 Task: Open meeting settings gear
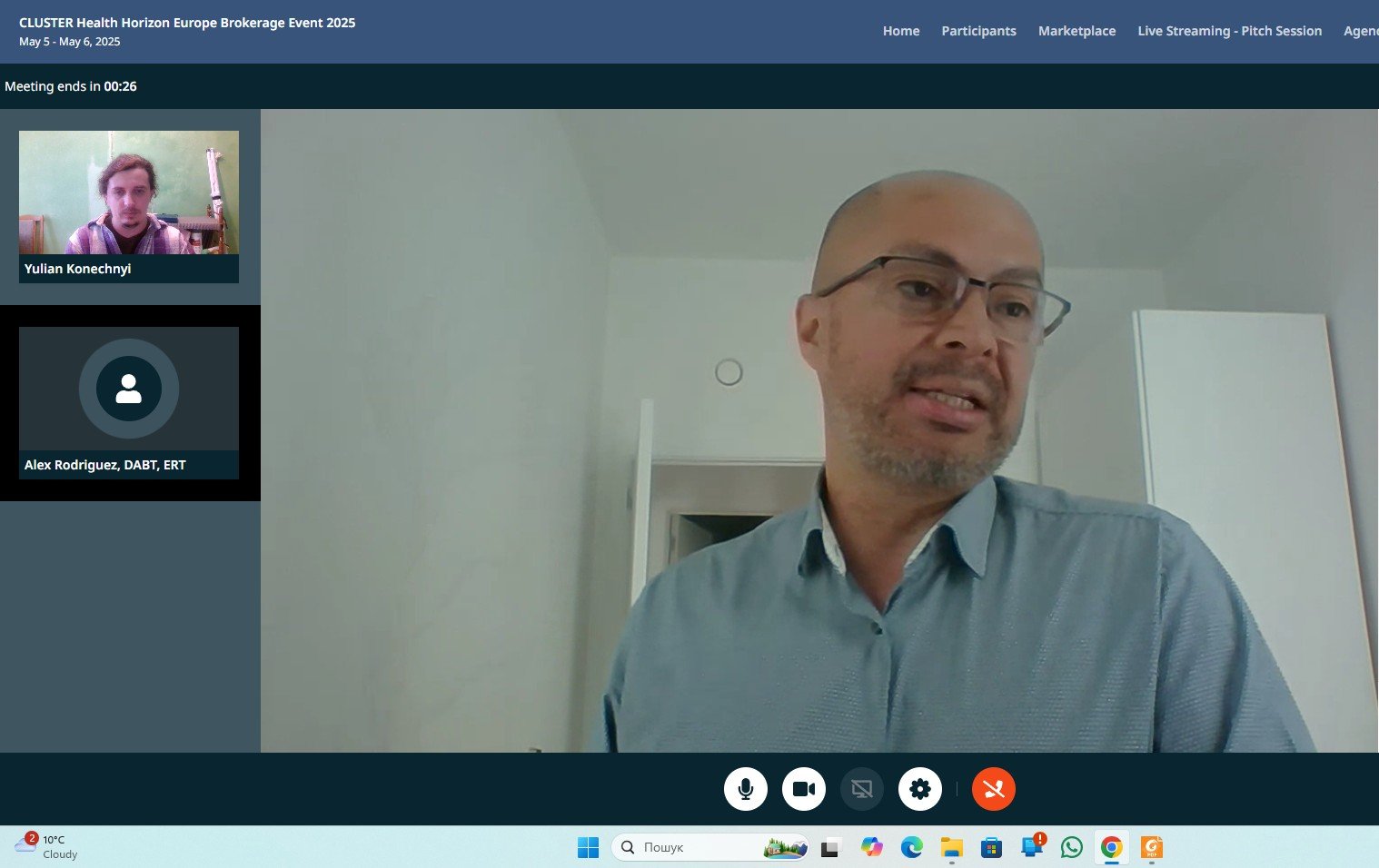point(919,789)
